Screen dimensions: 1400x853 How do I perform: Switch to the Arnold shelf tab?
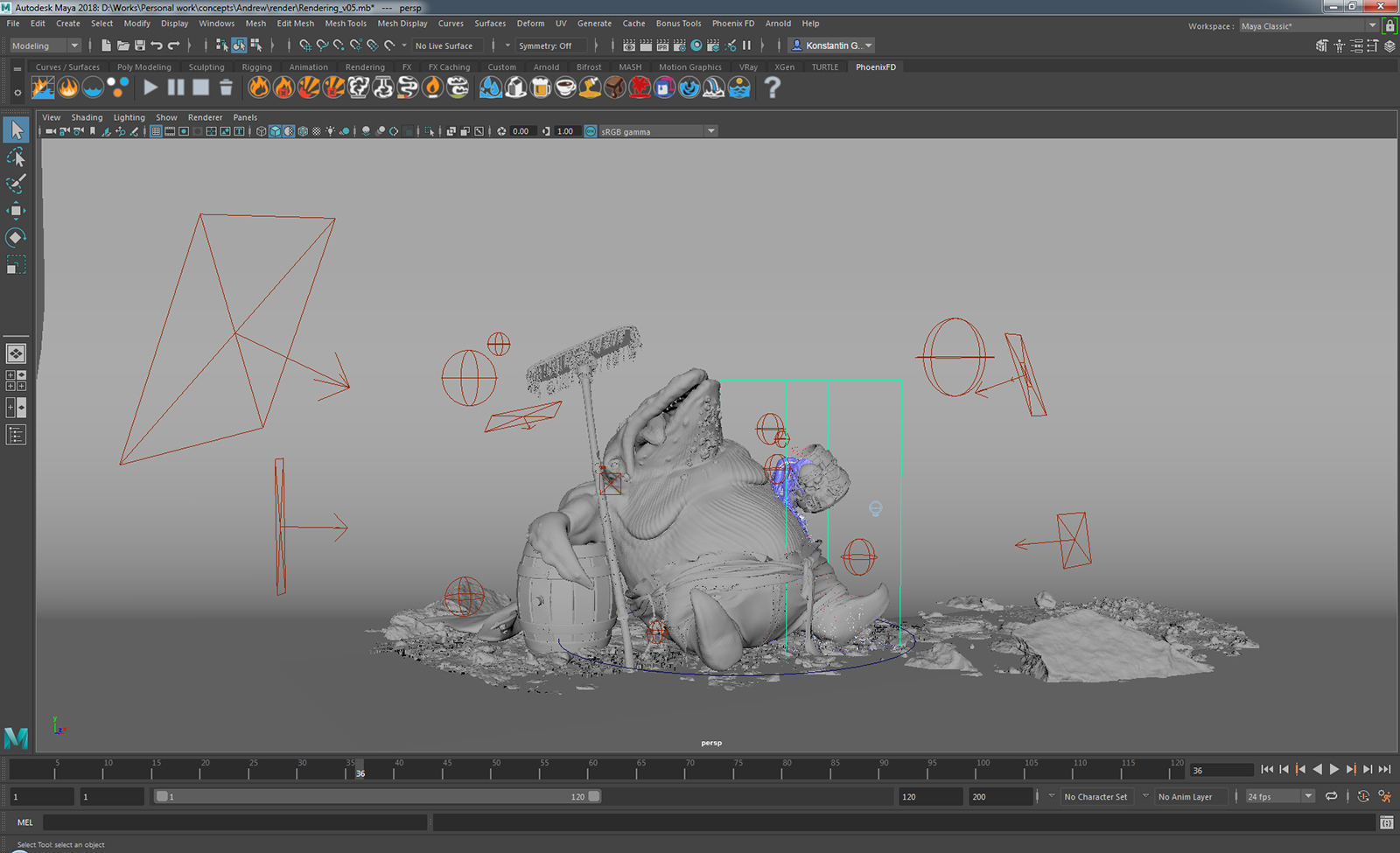[546, 66]
